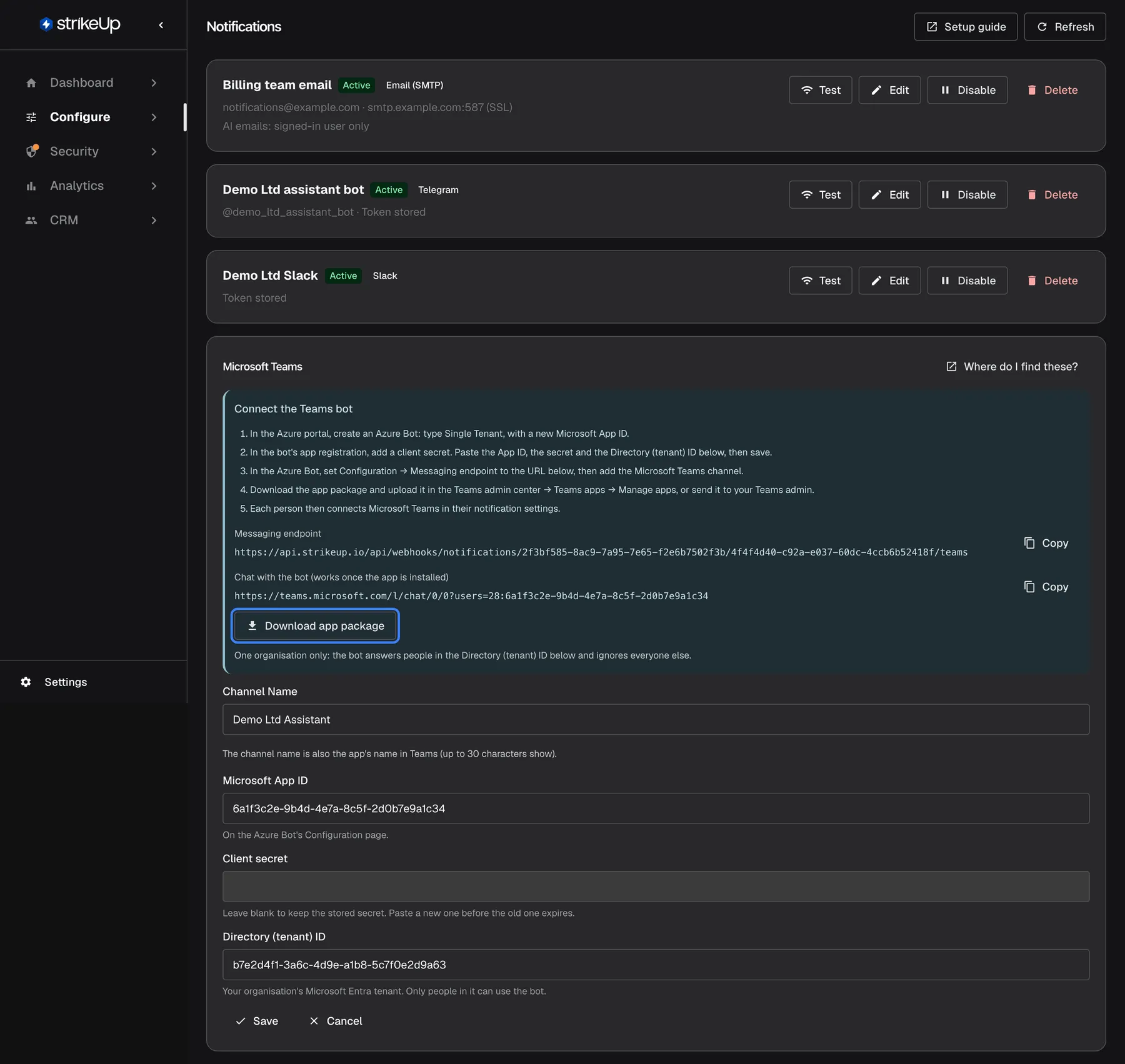Click the Configure sliders icon
The width and height of the screenshot is (1125, 1064).
click(31, 117)
